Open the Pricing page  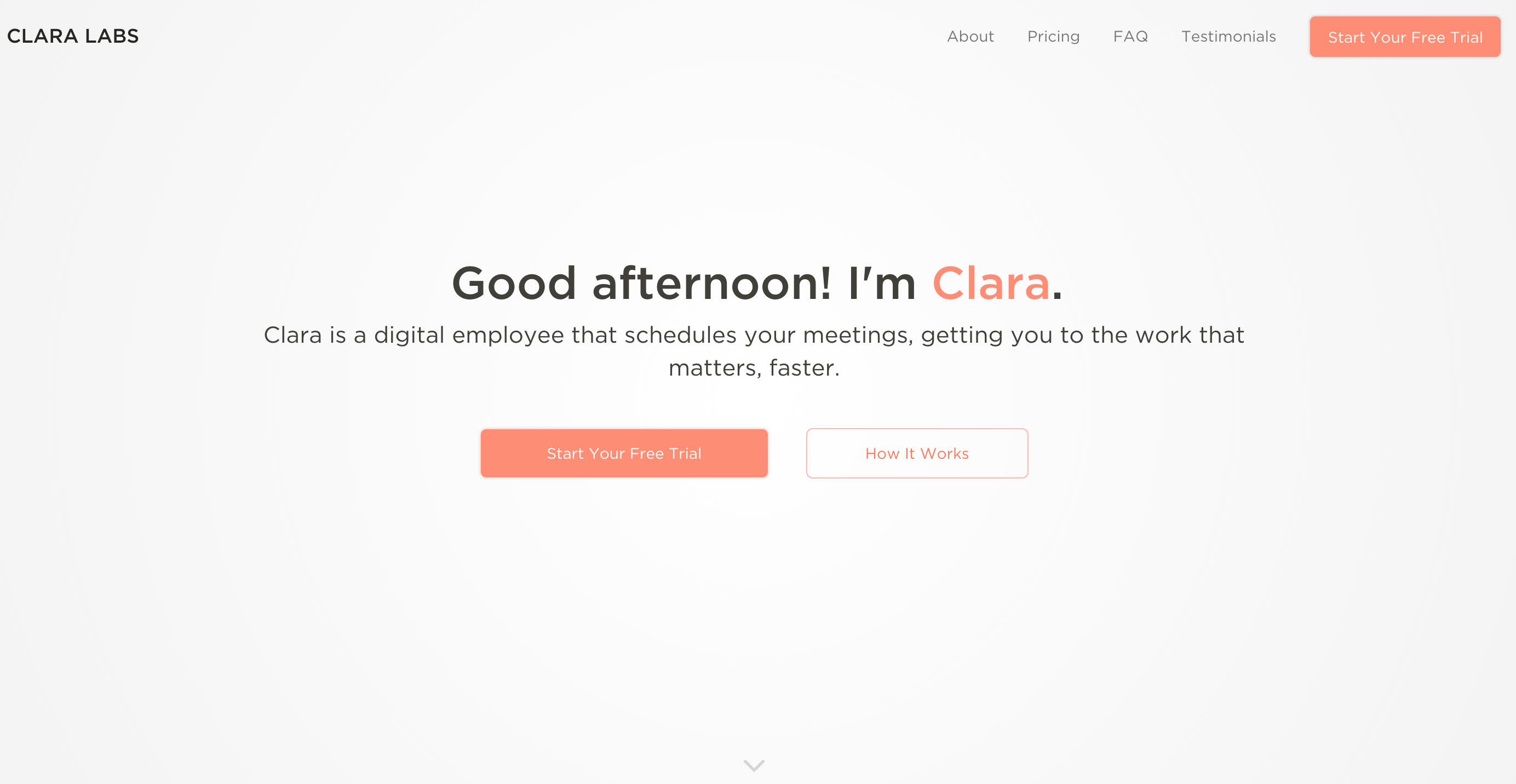[1053, 36]
